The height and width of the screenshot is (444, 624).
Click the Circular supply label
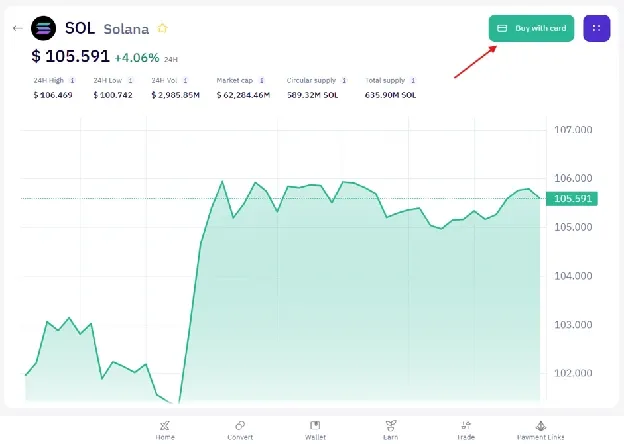click(311, 80)
